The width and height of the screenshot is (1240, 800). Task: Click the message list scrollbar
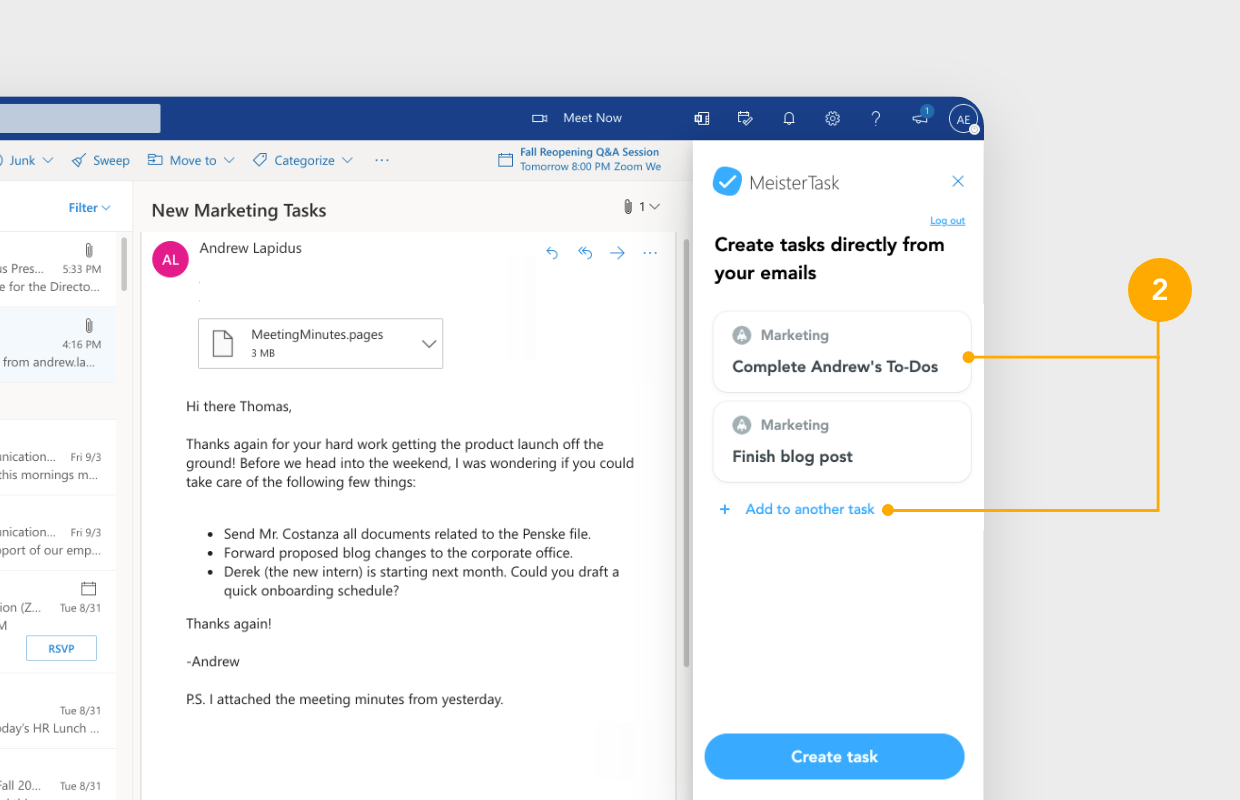tap(124, 264)
